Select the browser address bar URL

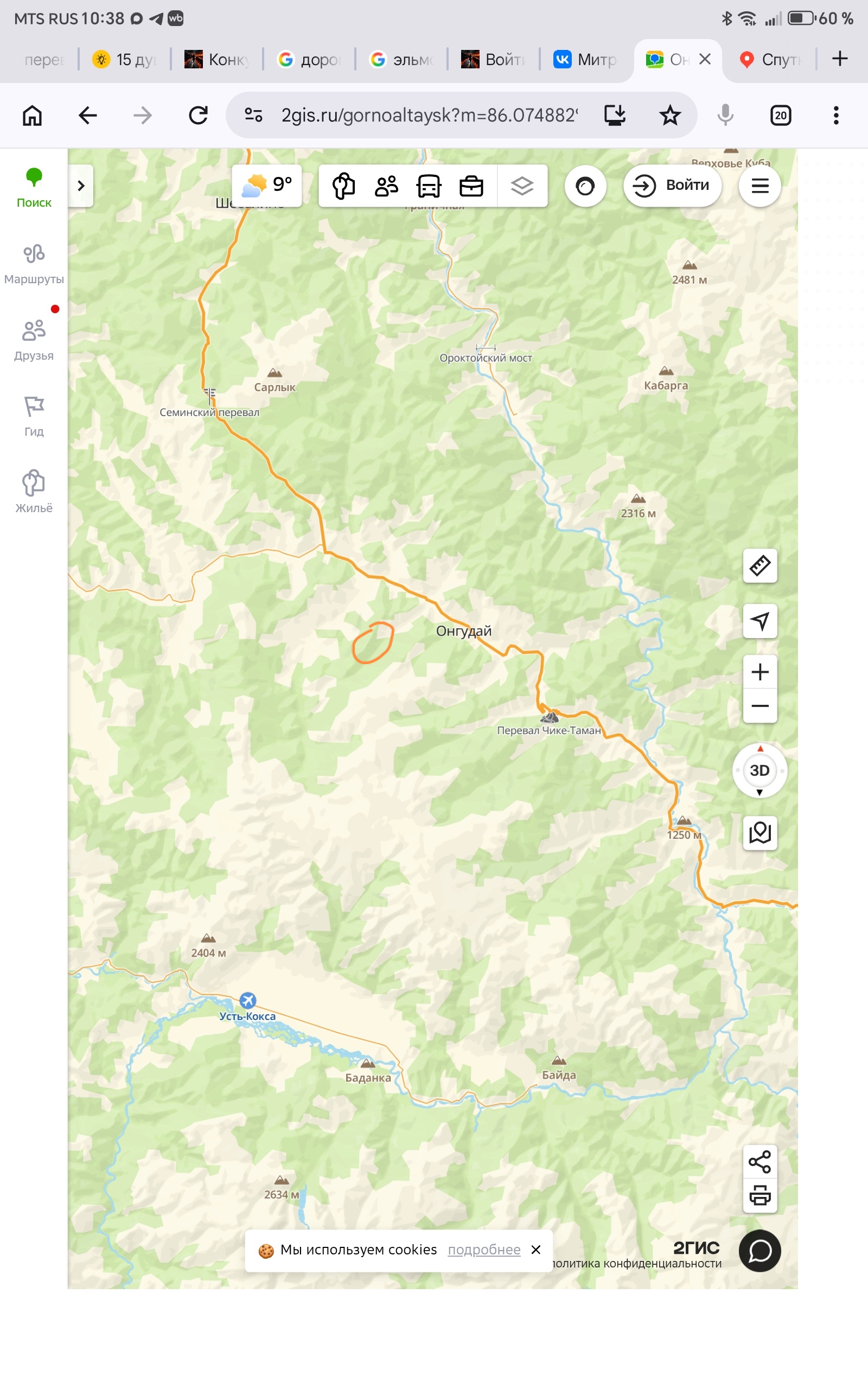point(429,116)
